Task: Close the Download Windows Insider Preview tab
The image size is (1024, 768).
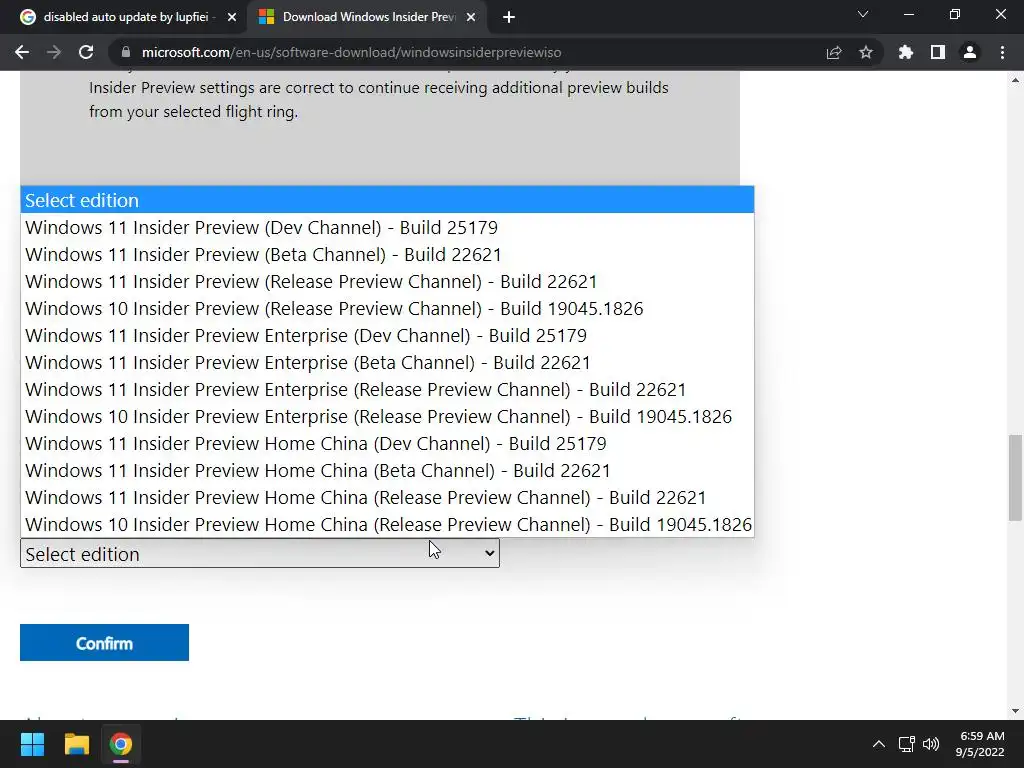Action: click(471, 17)
